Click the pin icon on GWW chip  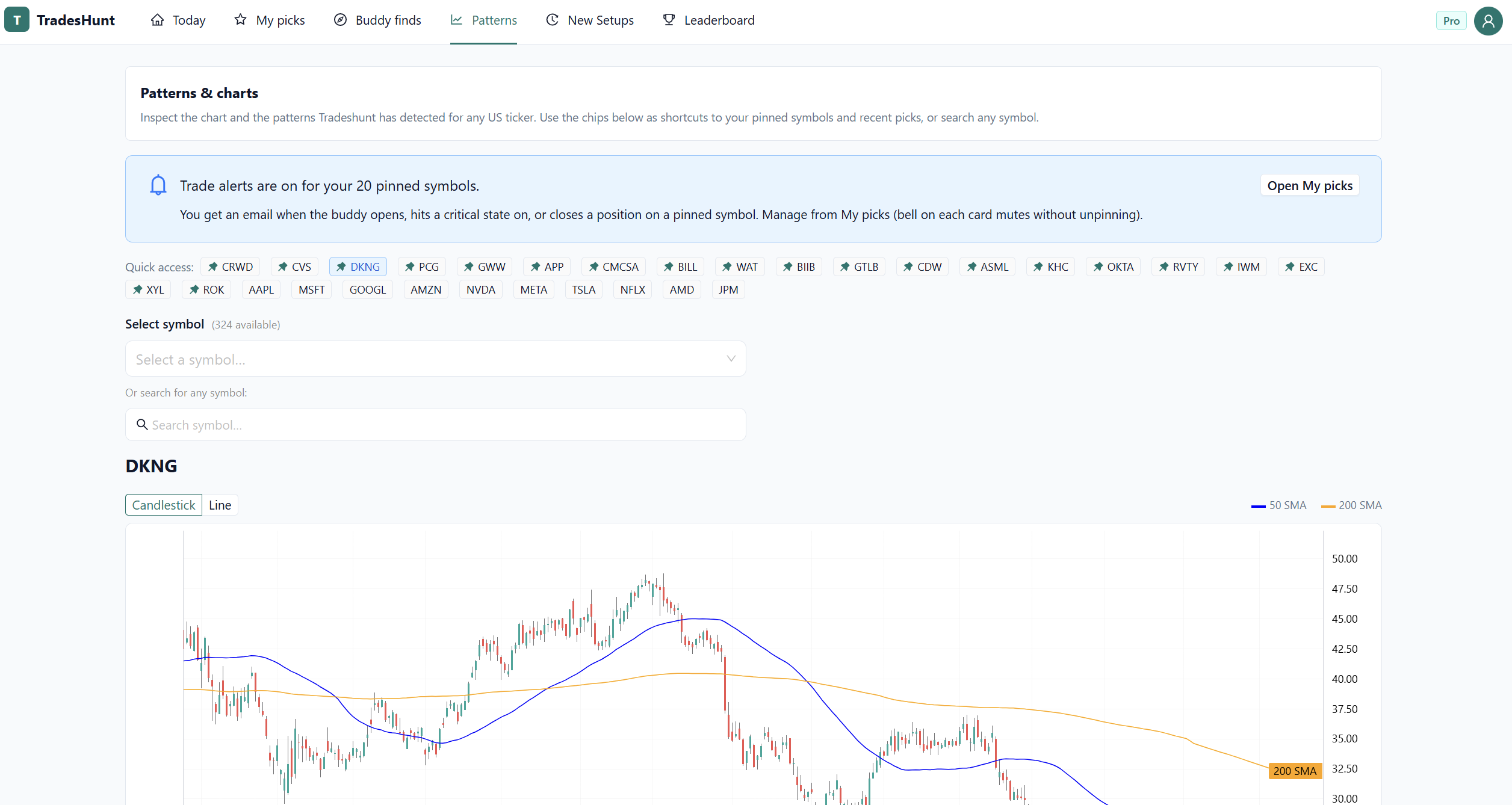coord(469,267)
